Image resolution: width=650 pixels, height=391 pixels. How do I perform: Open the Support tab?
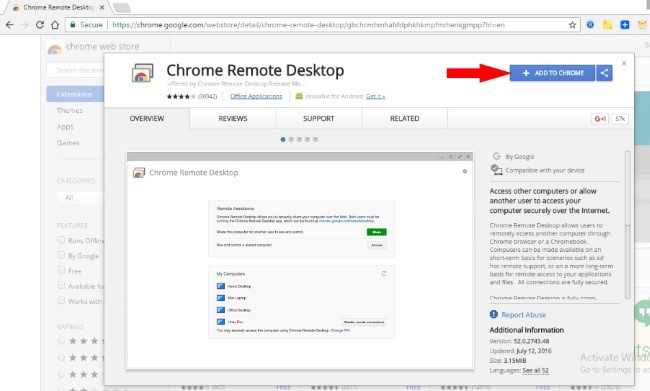(318, 119)
